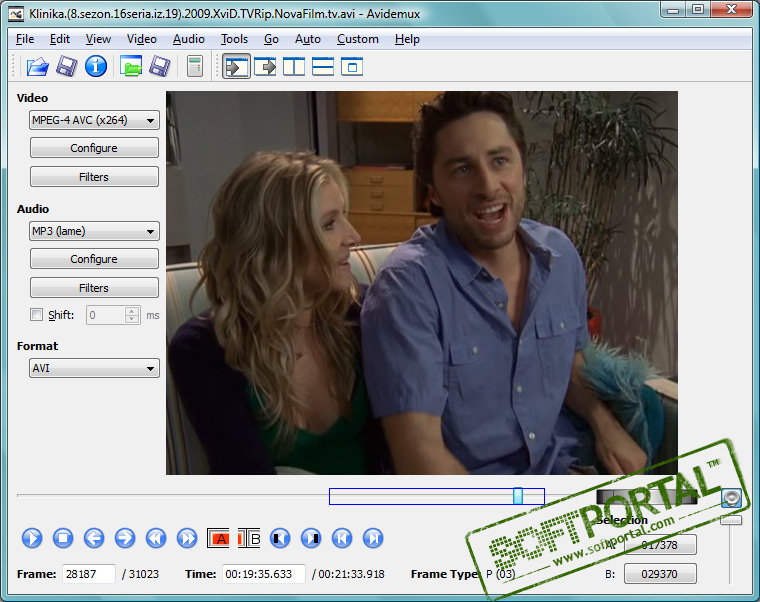Open the Go menu

point(271,39)
